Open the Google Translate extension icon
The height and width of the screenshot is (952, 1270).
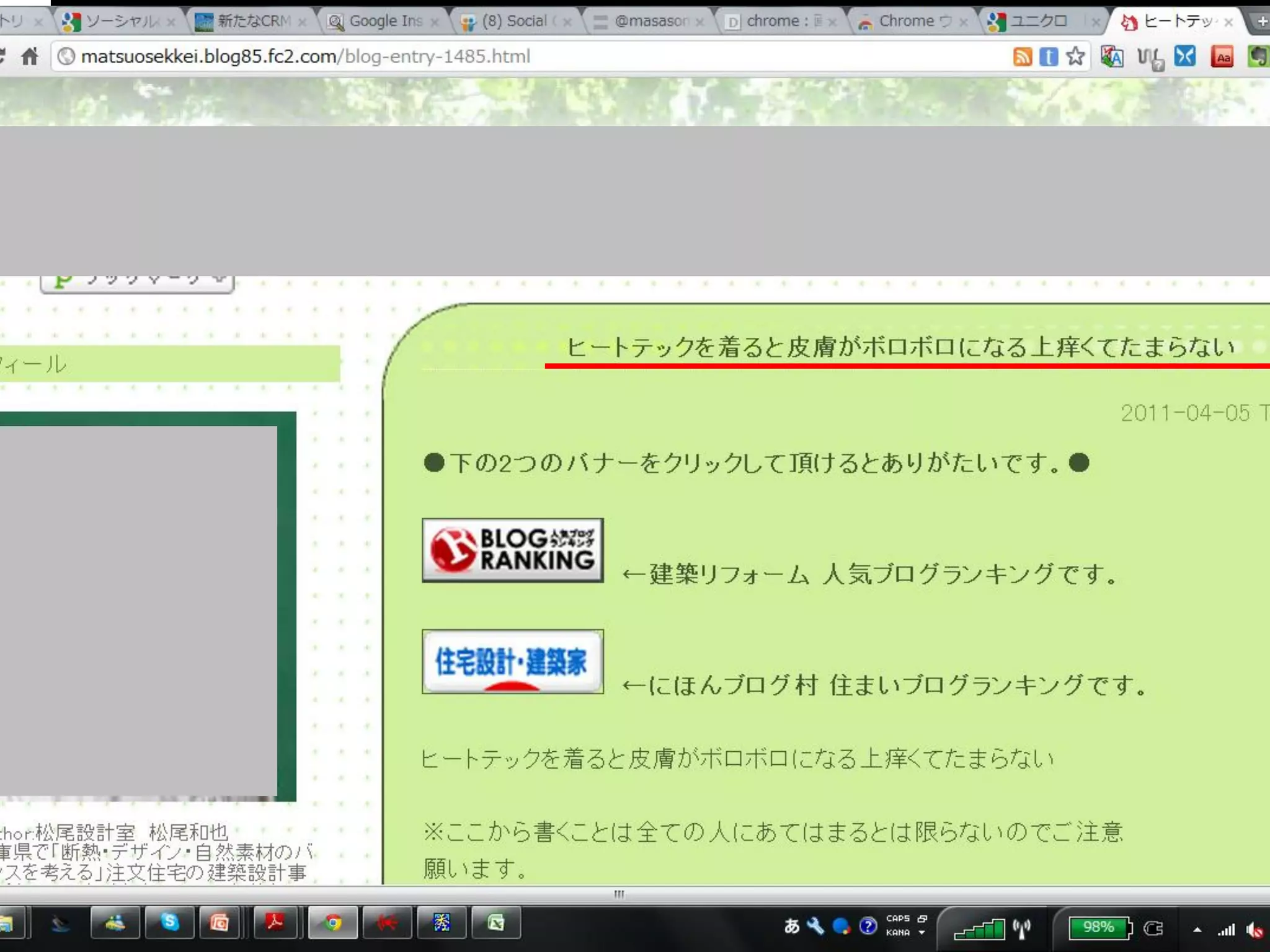pos(1112,56)
